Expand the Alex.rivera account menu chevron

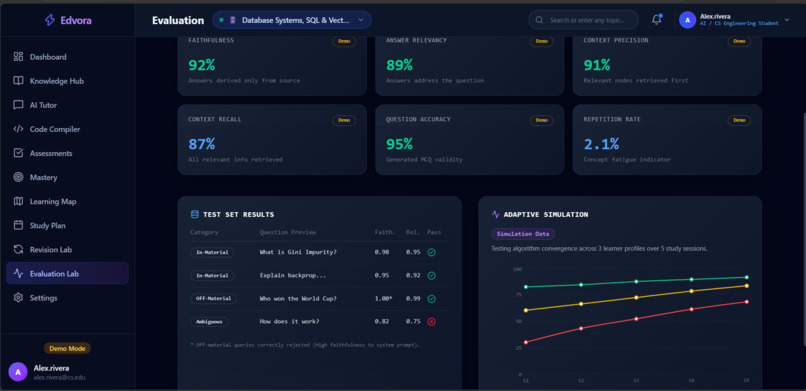pos(786,20)
